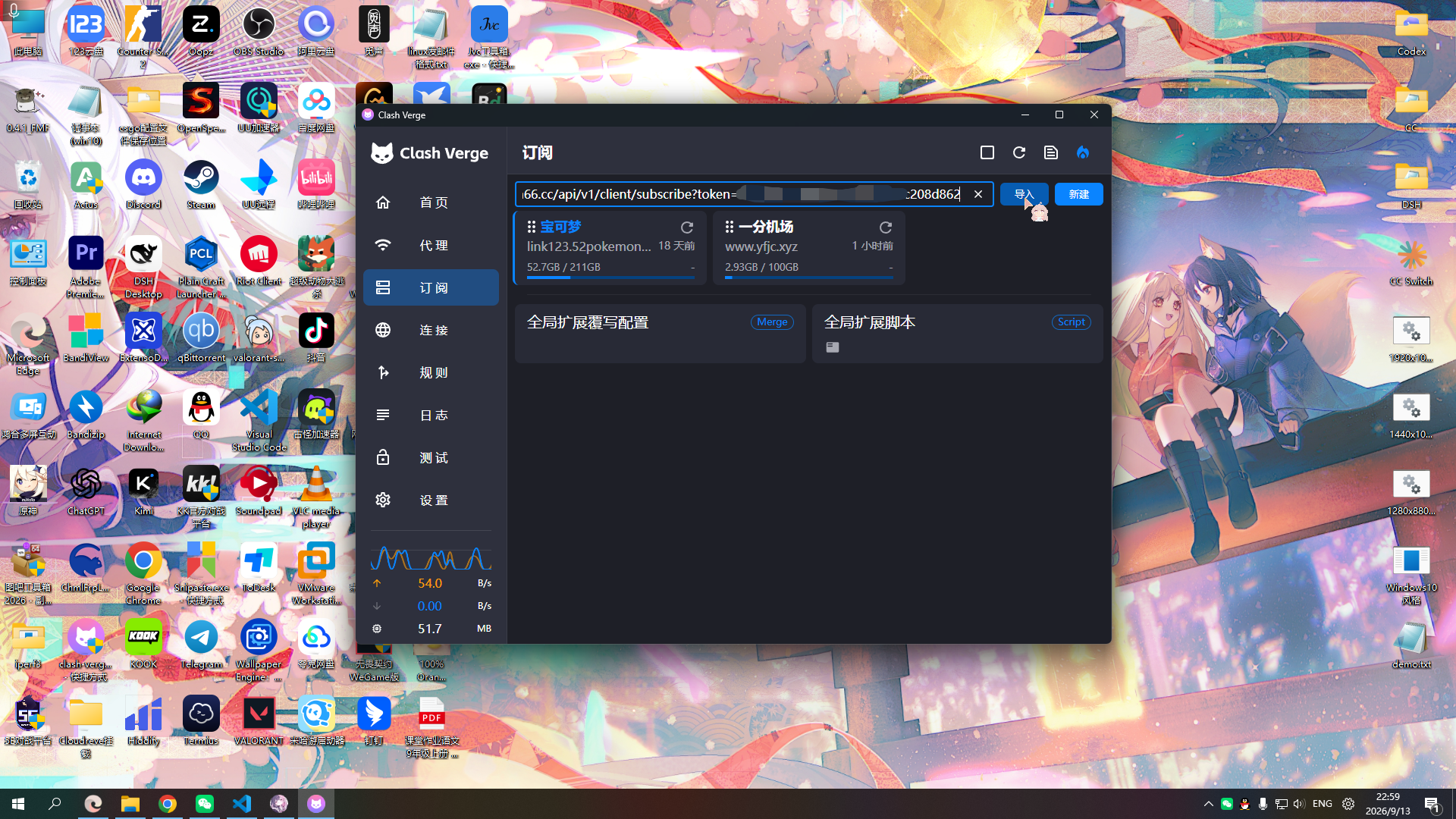Open the 全局扩展脚本 log icon
Image resolution: width=1456 pixels, height=819 pixels.
833,347
